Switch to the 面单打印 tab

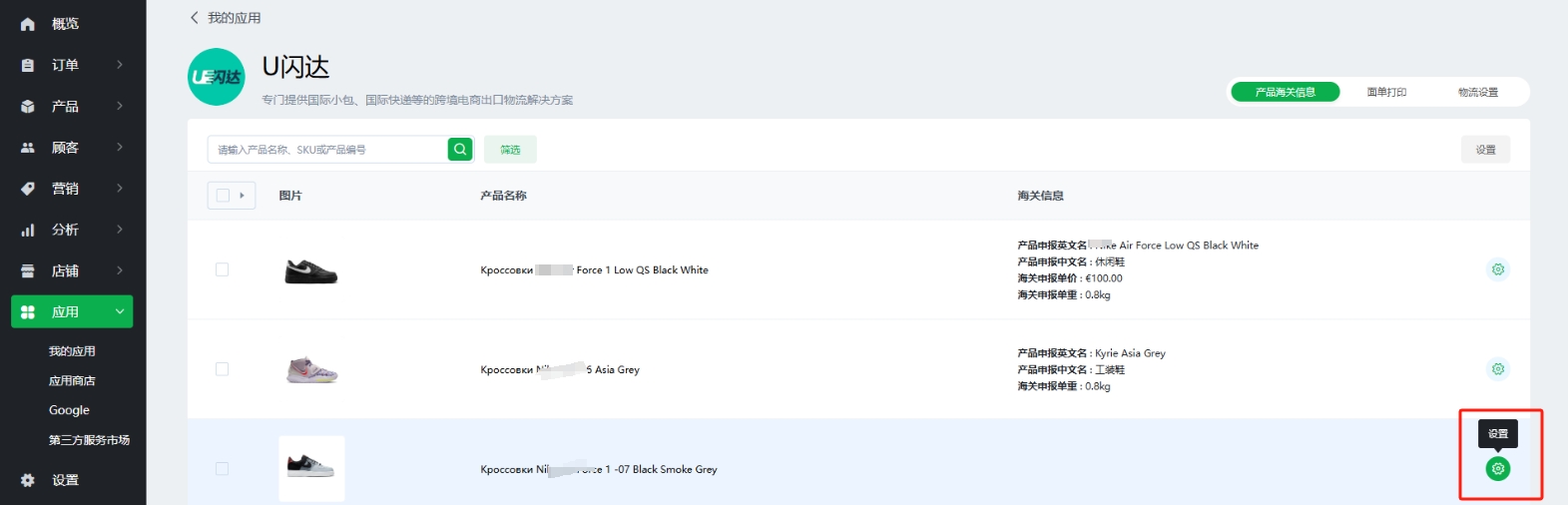coord(1386,92)
